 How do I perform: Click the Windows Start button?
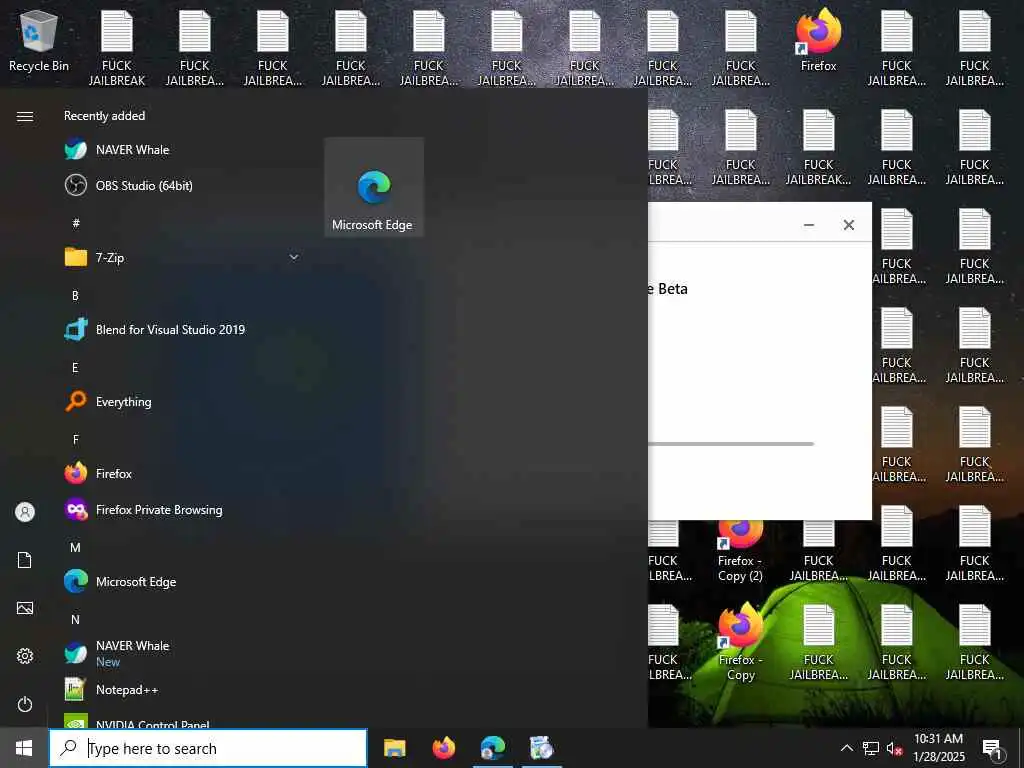(x=24, y=748)
